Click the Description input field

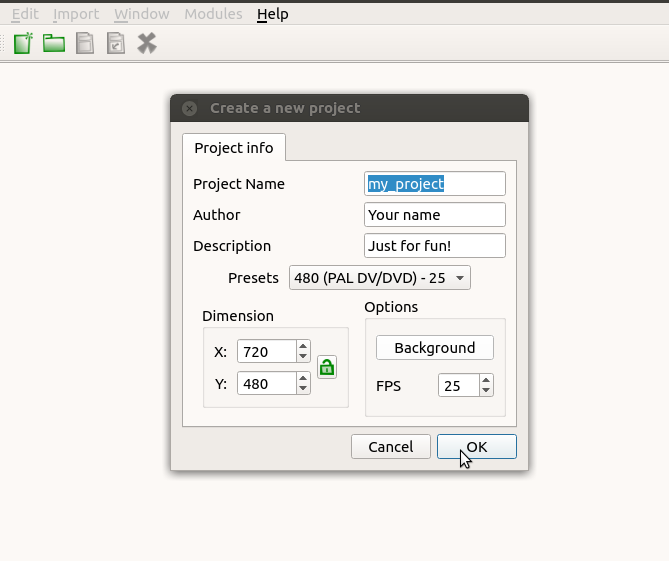coord(435,246)
